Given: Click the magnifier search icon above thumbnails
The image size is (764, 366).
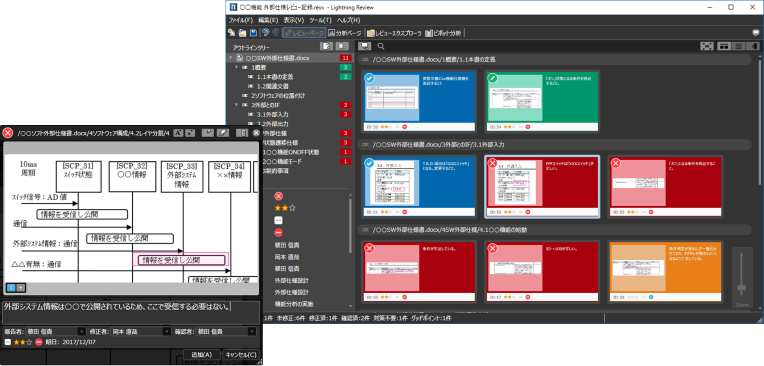Looking at the screenshot, I should [x=381, y=46].
